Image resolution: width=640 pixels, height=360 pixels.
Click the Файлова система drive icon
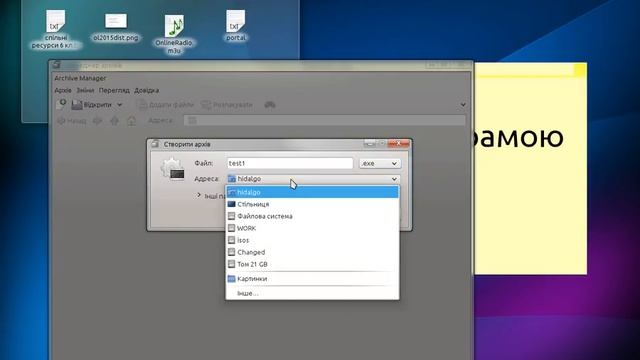click(231, 216)
